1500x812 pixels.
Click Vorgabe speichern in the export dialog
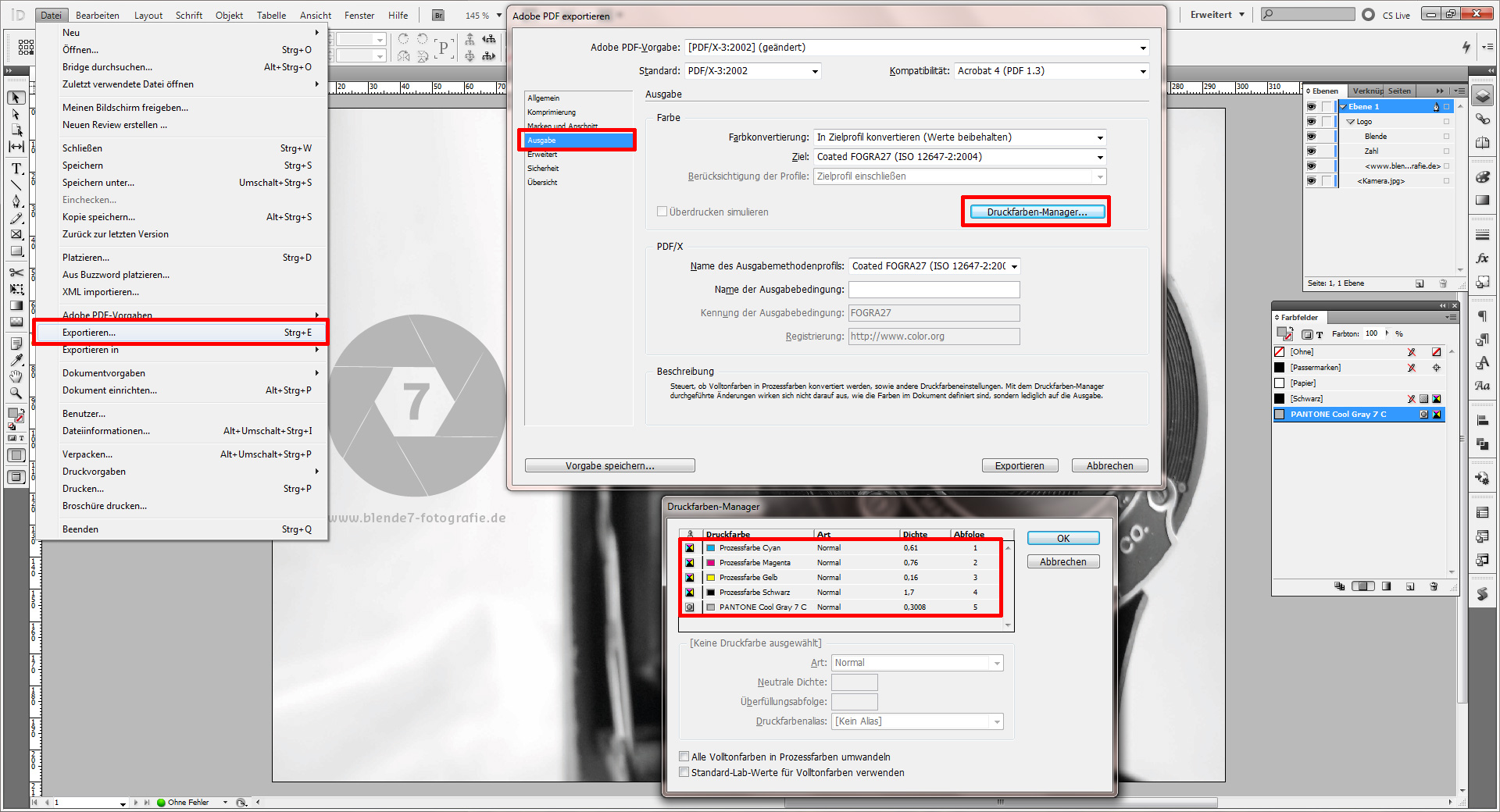coord(610,465)
